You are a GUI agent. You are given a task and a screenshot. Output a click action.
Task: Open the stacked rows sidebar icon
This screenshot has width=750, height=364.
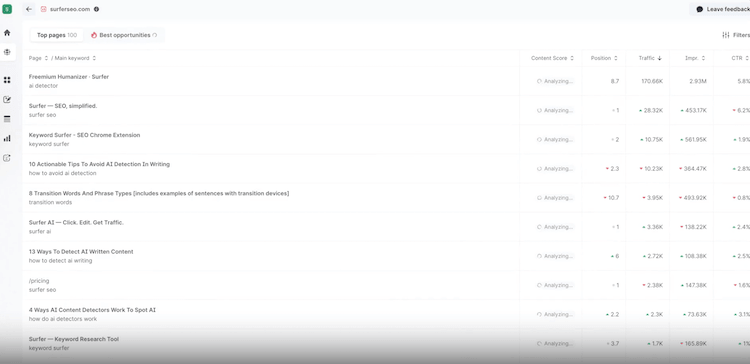[7, 119]
